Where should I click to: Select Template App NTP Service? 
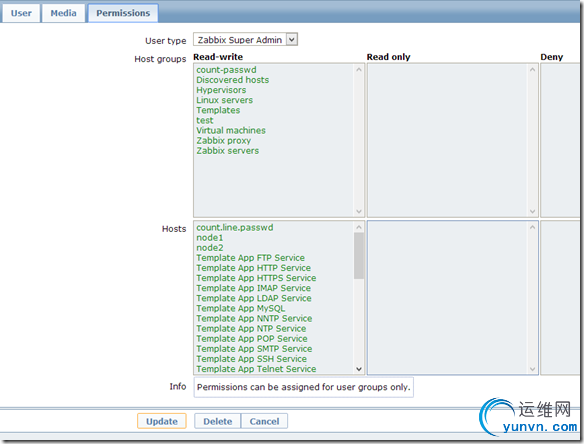click(251, 329)
